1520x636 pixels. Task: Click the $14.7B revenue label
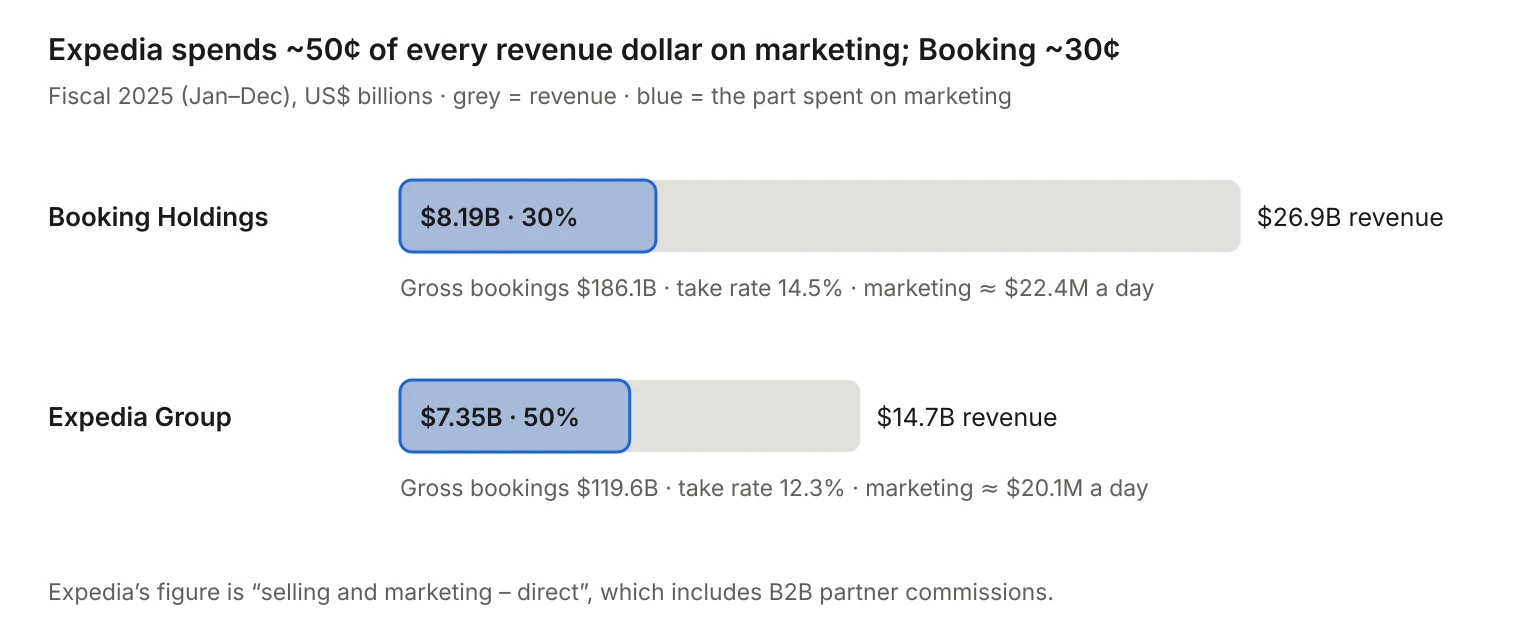pos(967,417)
